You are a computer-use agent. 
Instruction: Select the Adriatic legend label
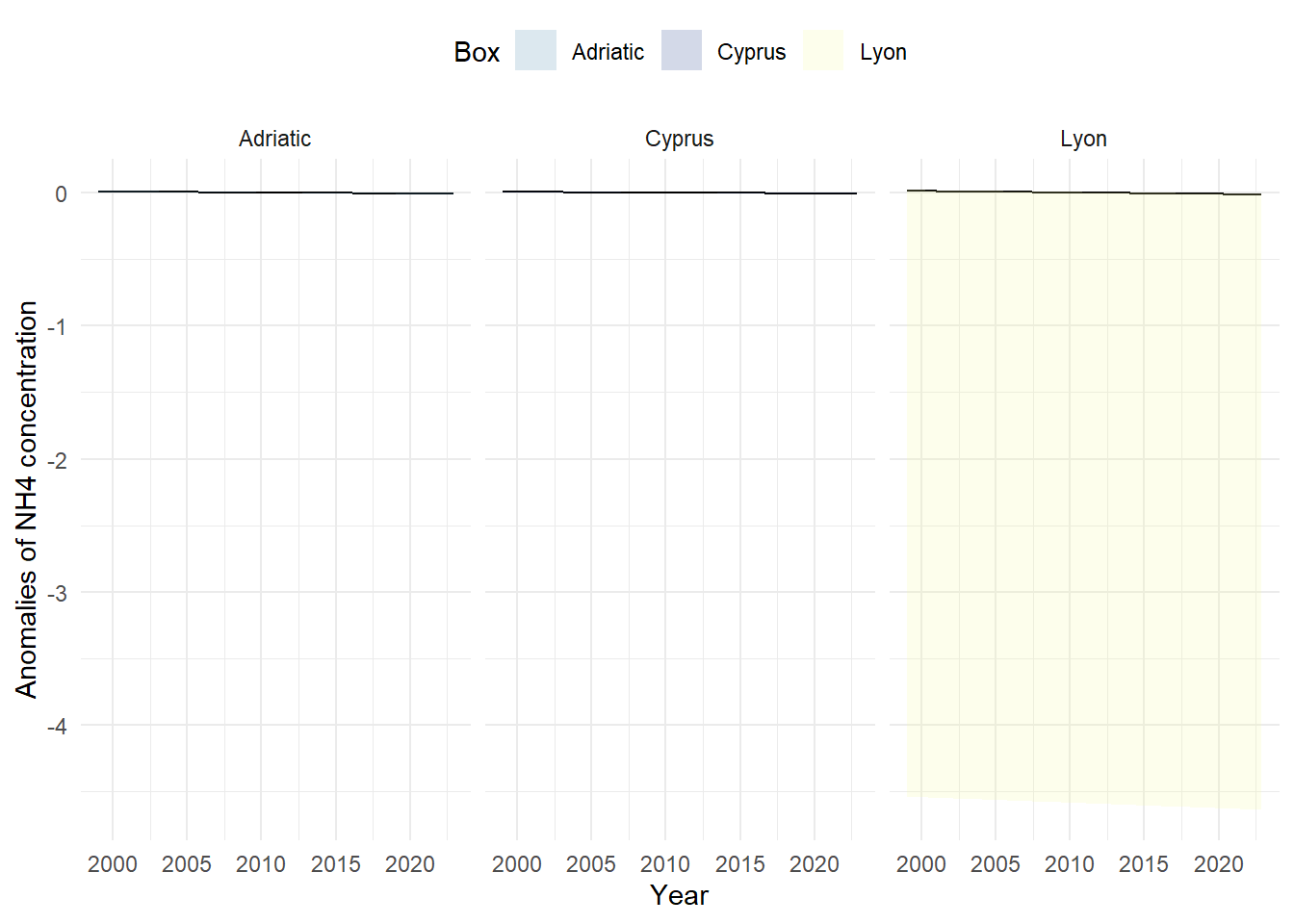(x=608, y=52)
